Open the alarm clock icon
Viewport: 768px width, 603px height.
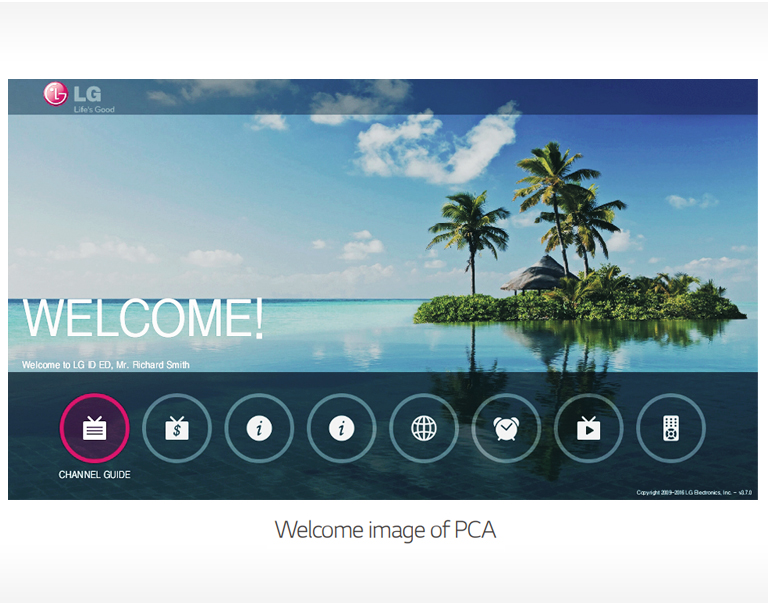pos(506,429)
